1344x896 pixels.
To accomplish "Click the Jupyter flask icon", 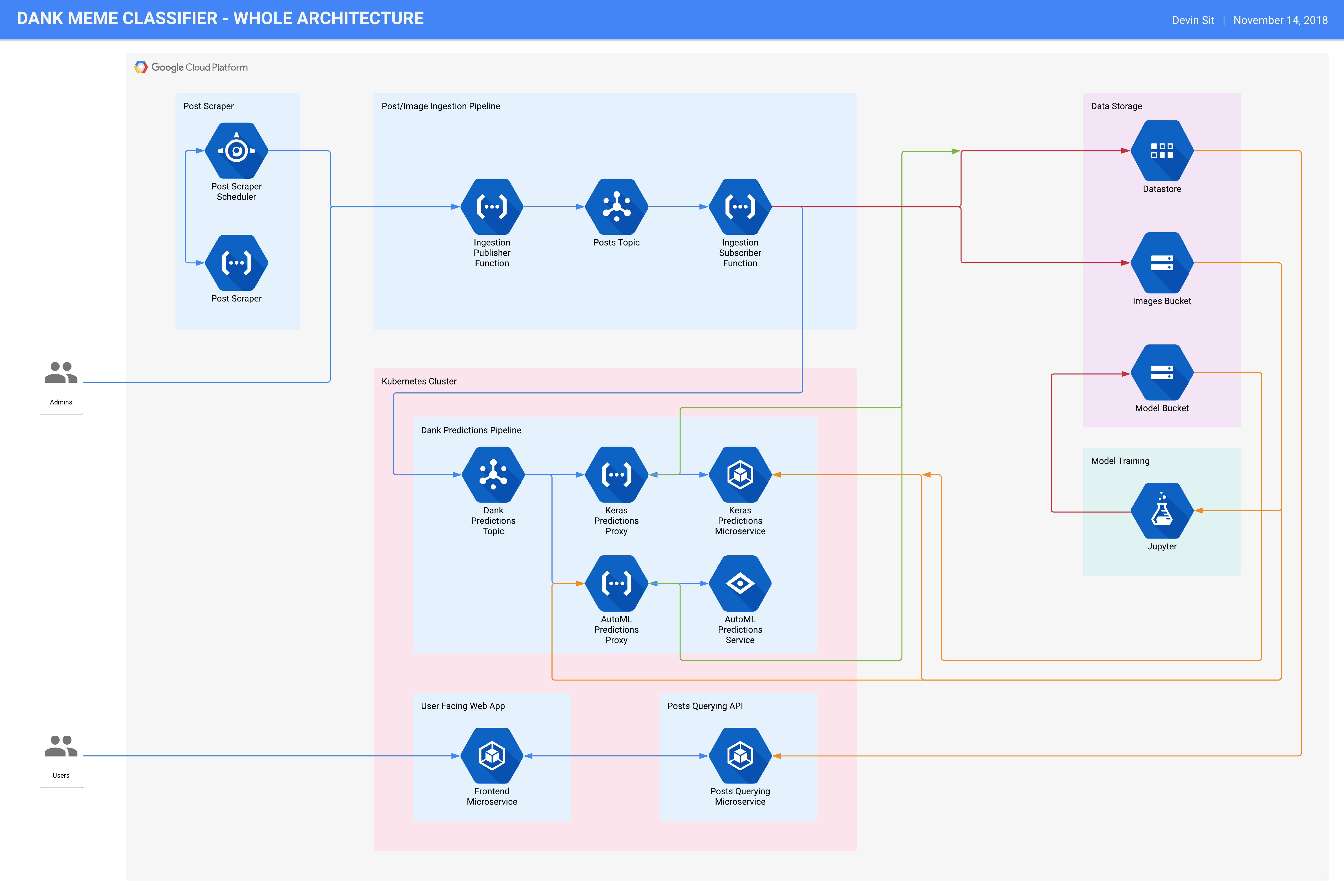I will tap(1162, 511).
